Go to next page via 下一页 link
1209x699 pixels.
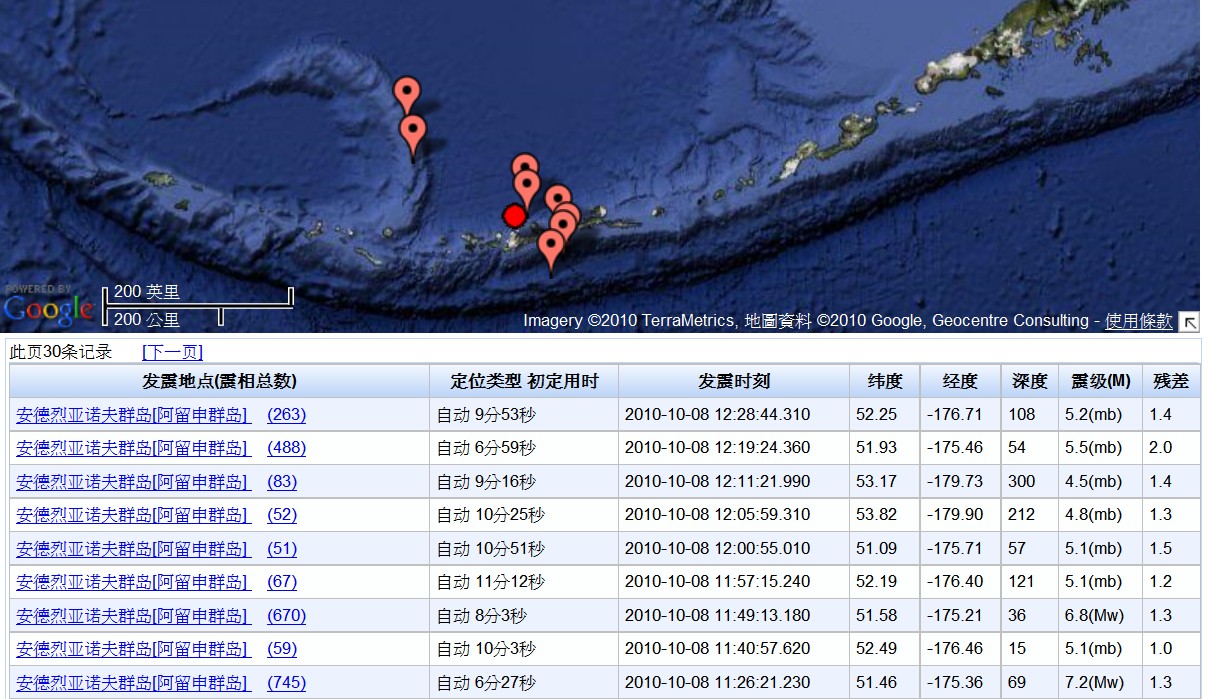[172, 352]
